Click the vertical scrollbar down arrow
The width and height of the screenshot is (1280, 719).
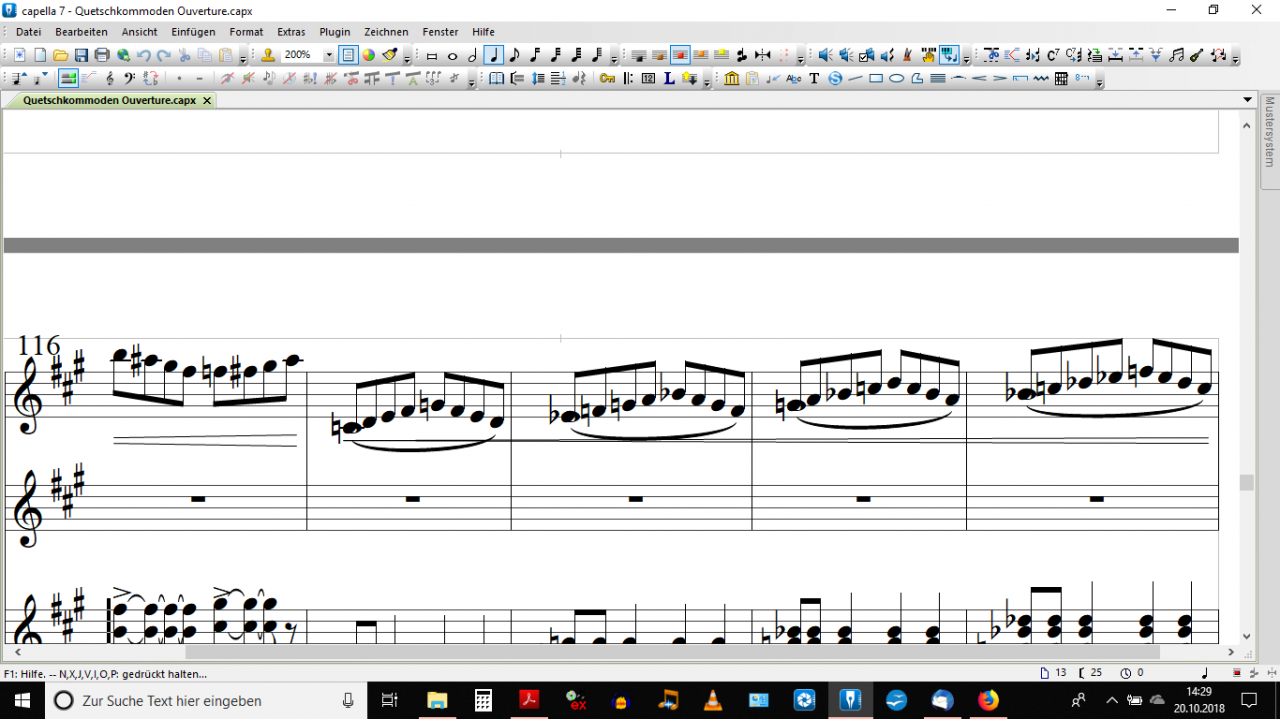pyautogui.click(x=1246, y=636)
